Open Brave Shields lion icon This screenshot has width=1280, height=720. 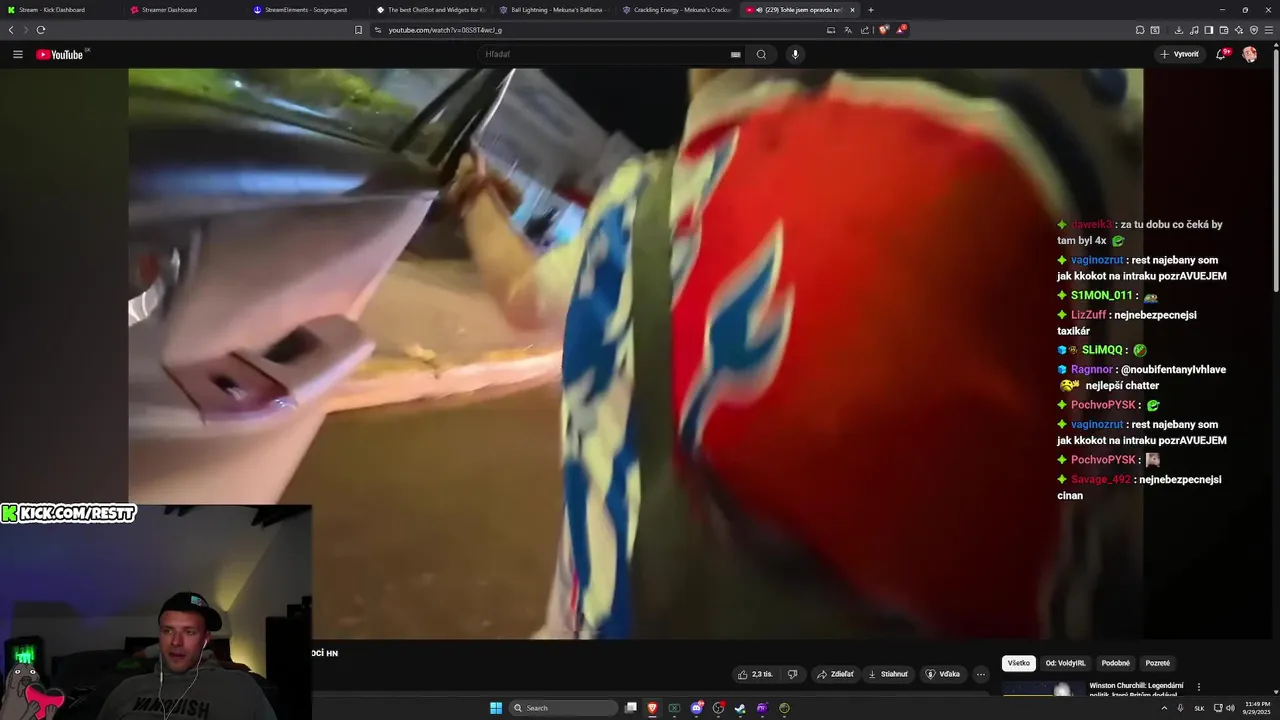tap(884, 30)
